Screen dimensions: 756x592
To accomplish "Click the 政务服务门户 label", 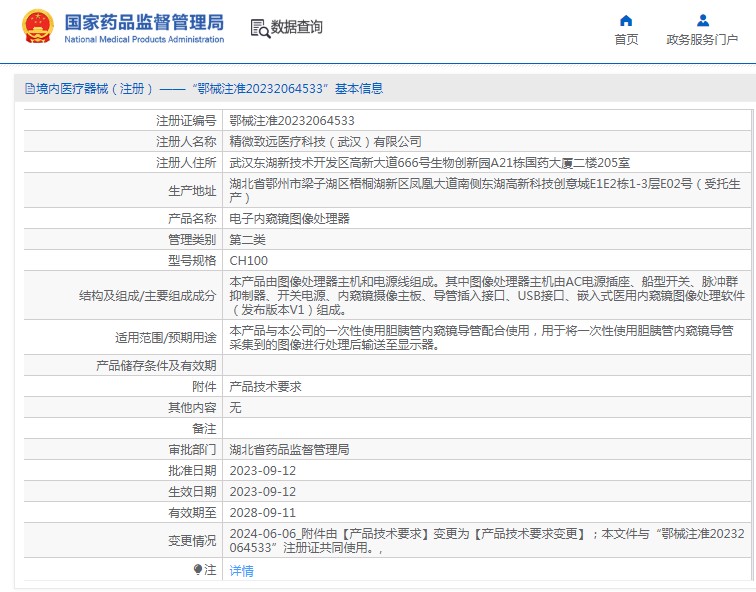I will [x=702, y=40].
